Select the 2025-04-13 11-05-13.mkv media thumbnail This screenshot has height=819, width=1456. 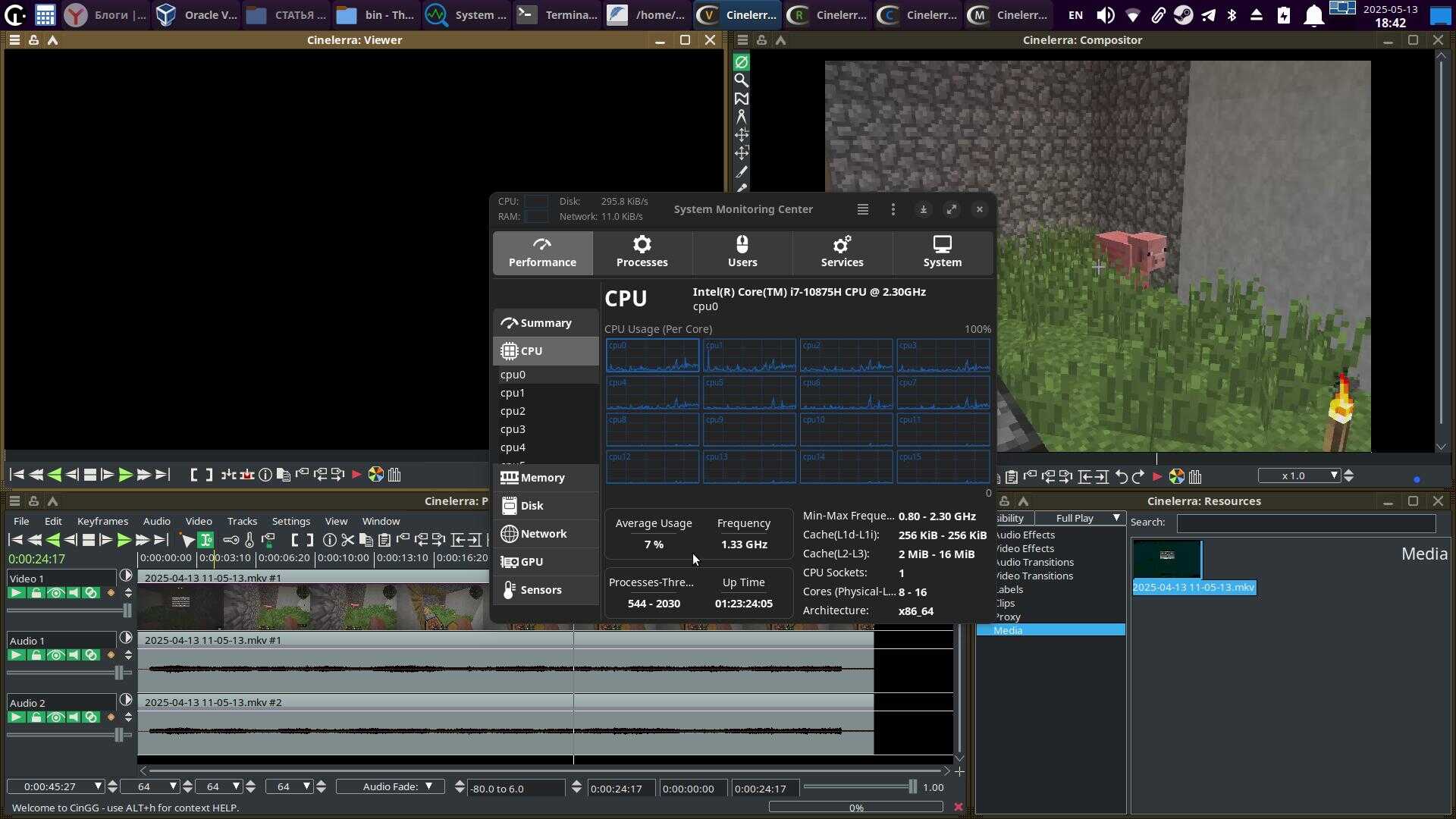click(x=1167, y=559)
